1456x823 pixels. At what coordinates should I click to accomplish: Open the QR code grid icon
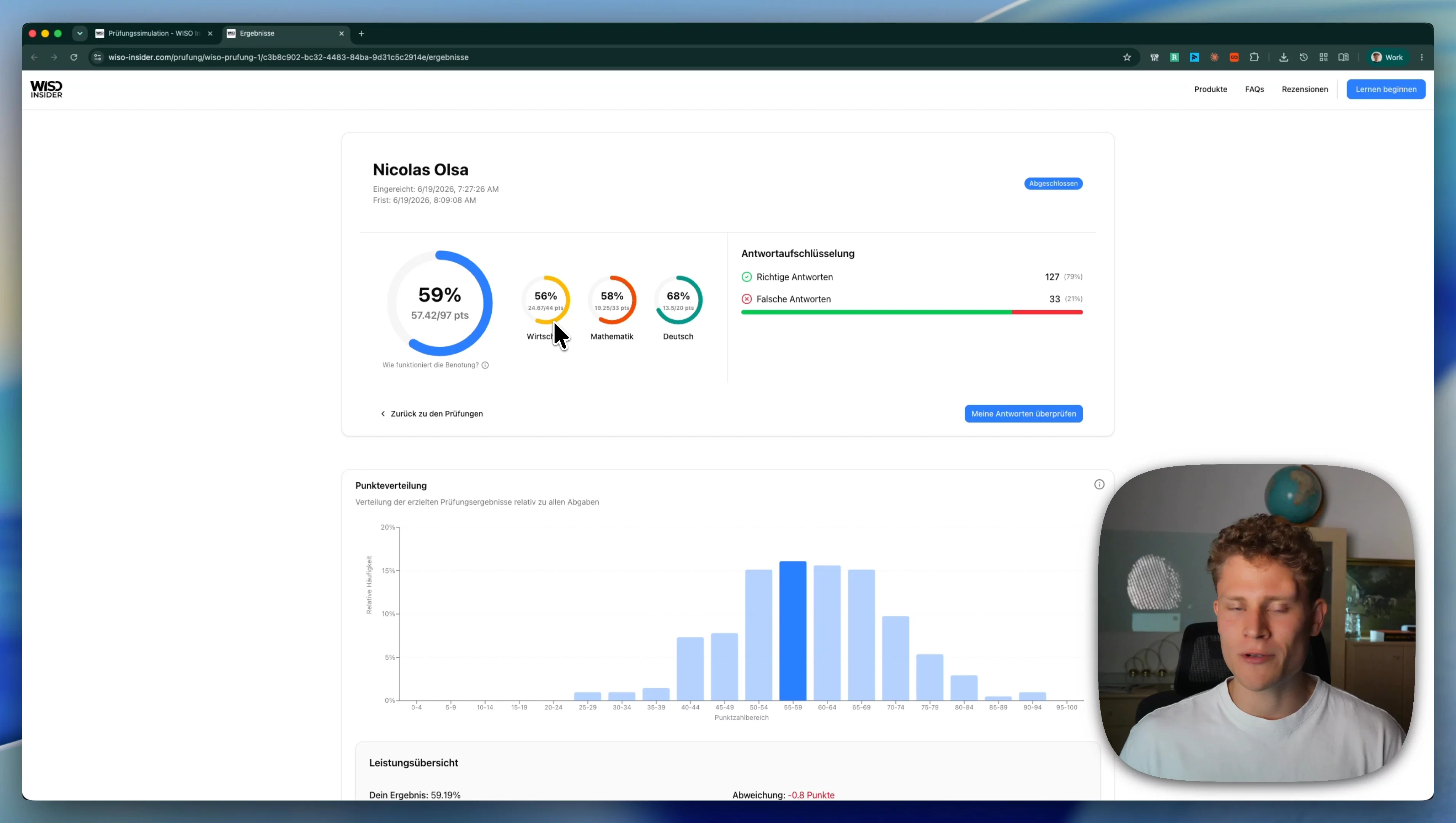[1324, 57]
